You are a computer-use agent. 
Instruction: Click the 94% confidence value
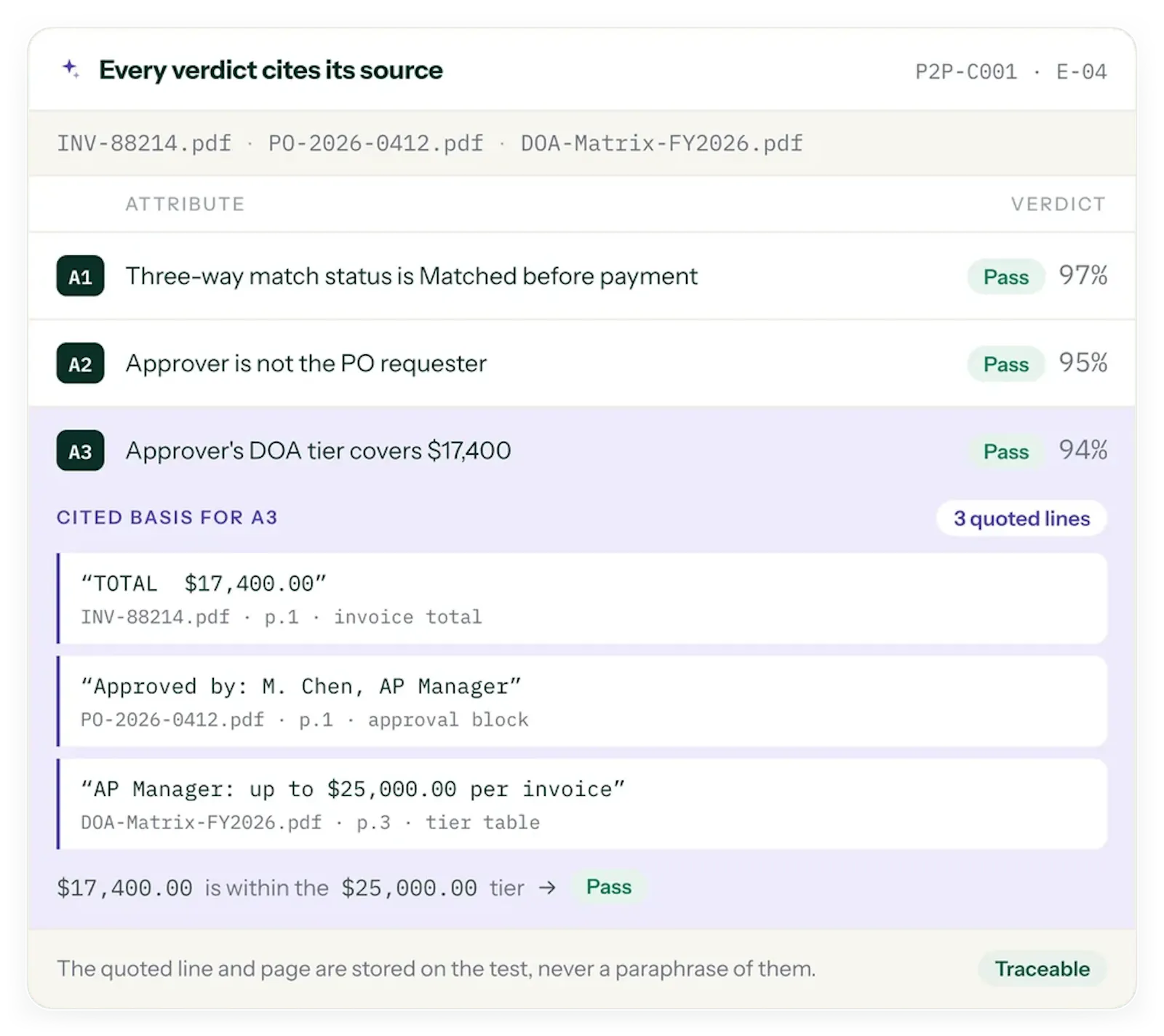pos(1083,450)
